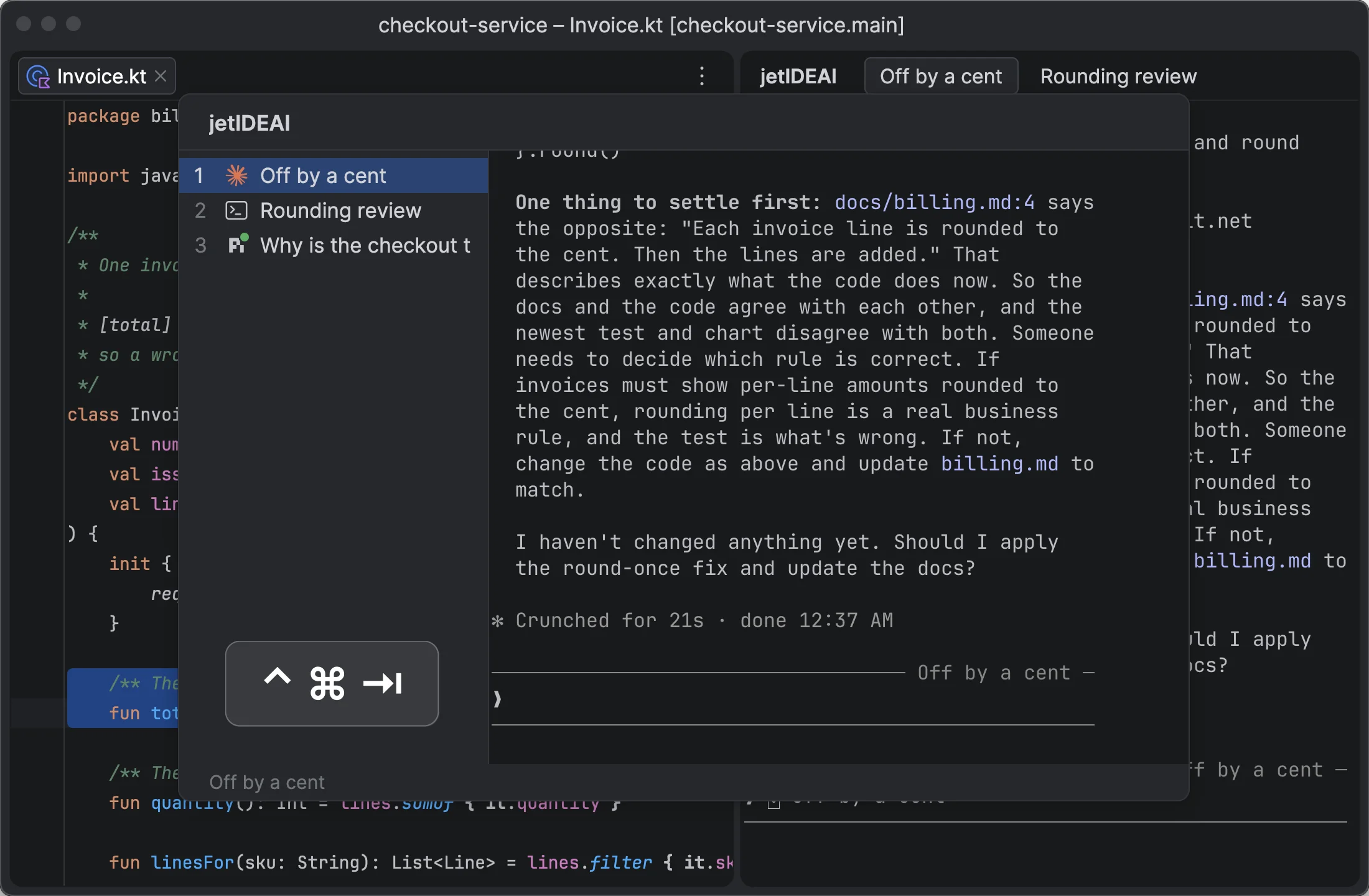Click the orange starburst icon beside Off by a cent
This screenshot has height=896, width=1369.
click(236, 175)
